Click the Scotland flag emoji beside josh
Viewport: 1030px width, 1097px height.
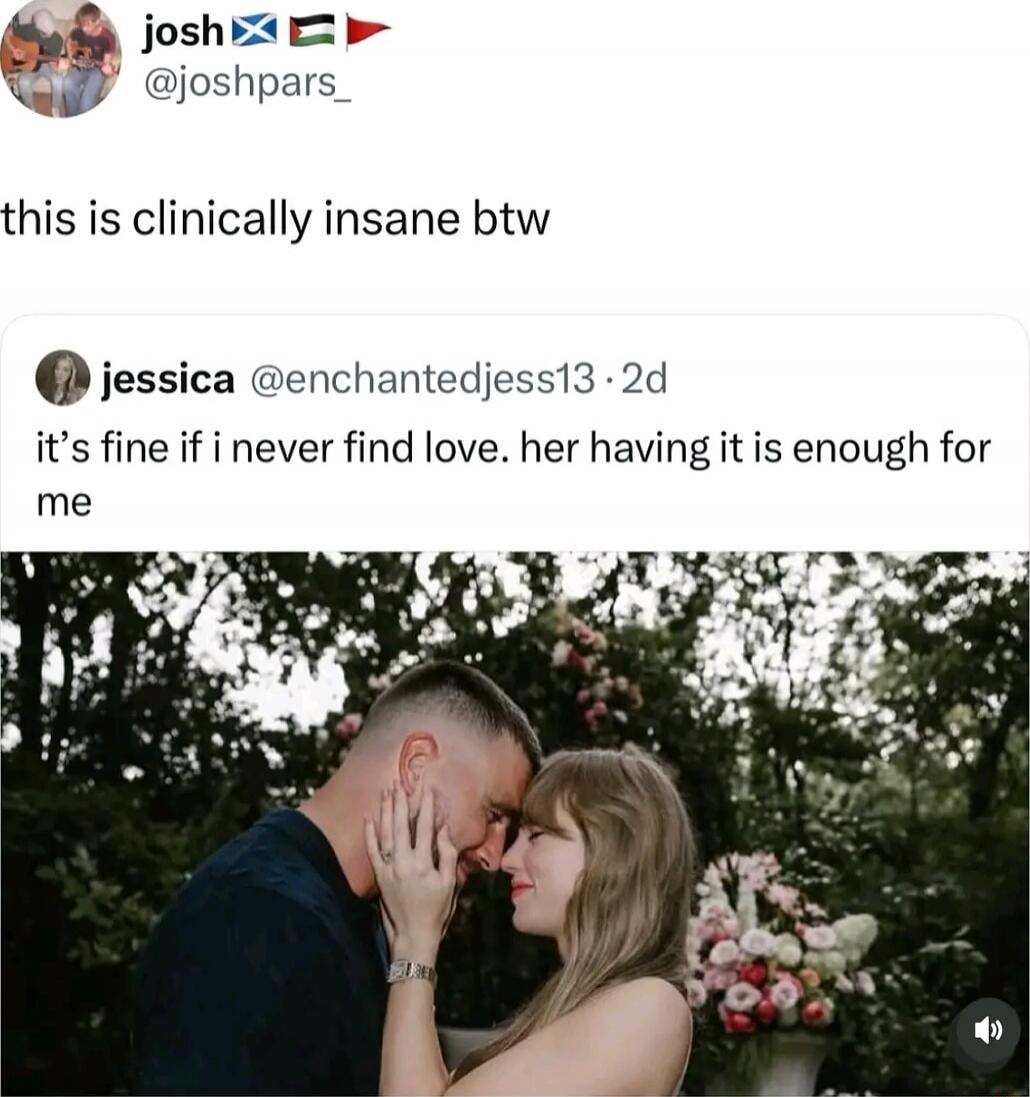click(x=254, y=33)
